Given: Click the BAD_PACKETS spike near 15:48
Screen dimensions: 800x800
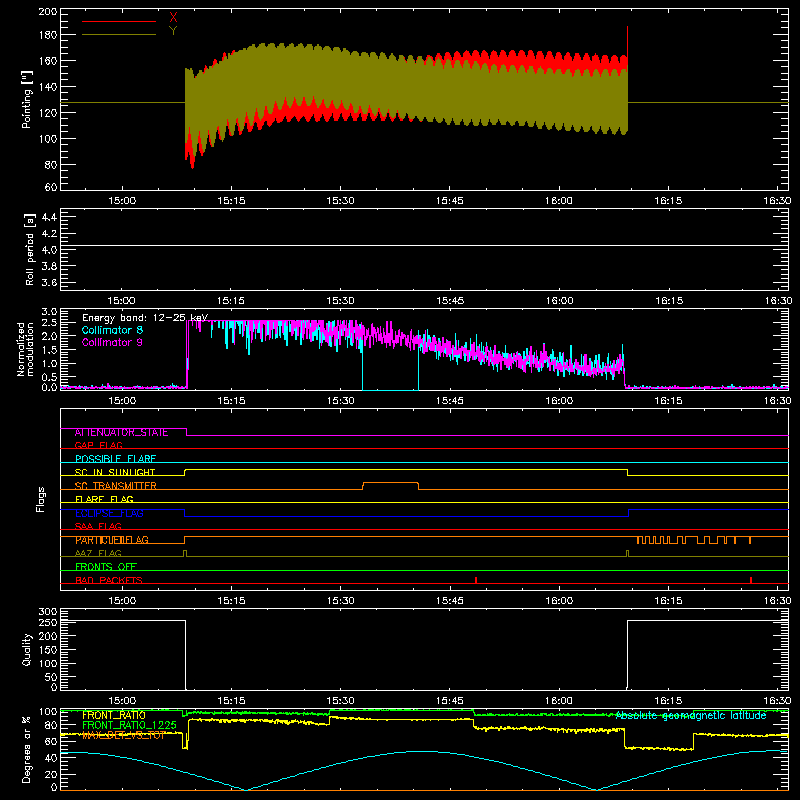Looking at the screenshot, I should coord(476,580).
